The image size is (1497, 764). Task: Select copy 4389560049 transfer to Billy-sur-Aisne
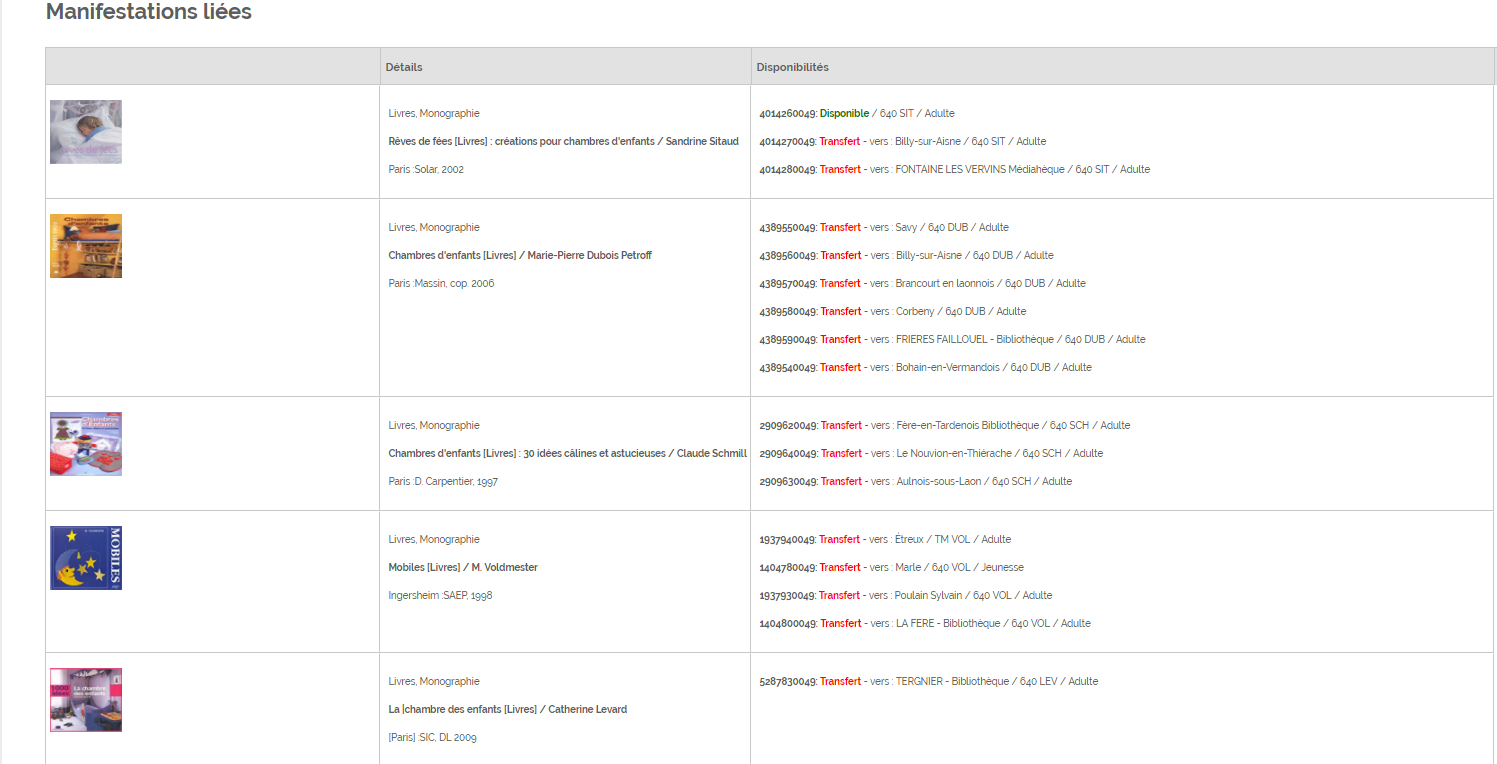[x=907, y=255]
